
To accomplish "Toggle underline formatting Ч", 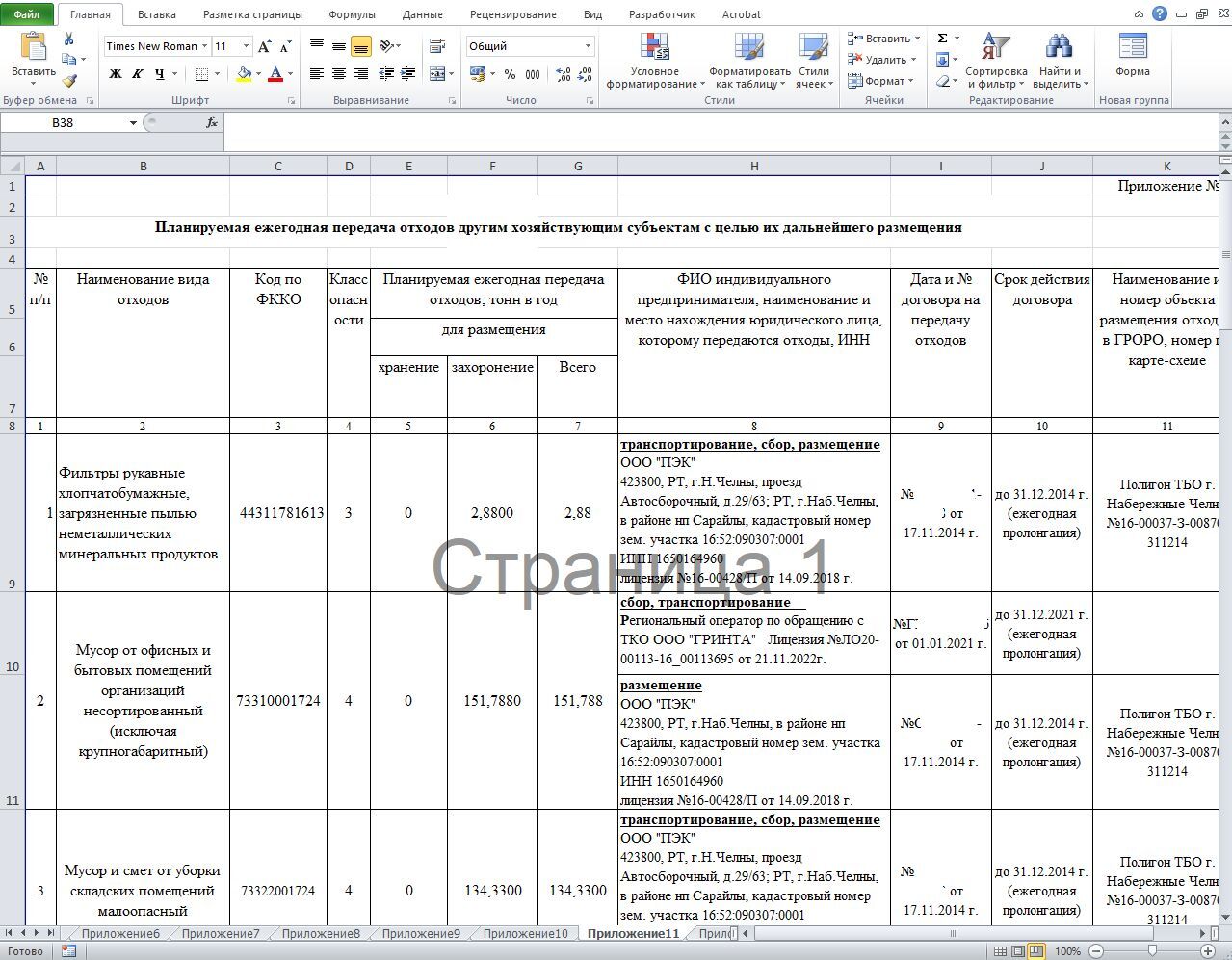I will [160, 74].
